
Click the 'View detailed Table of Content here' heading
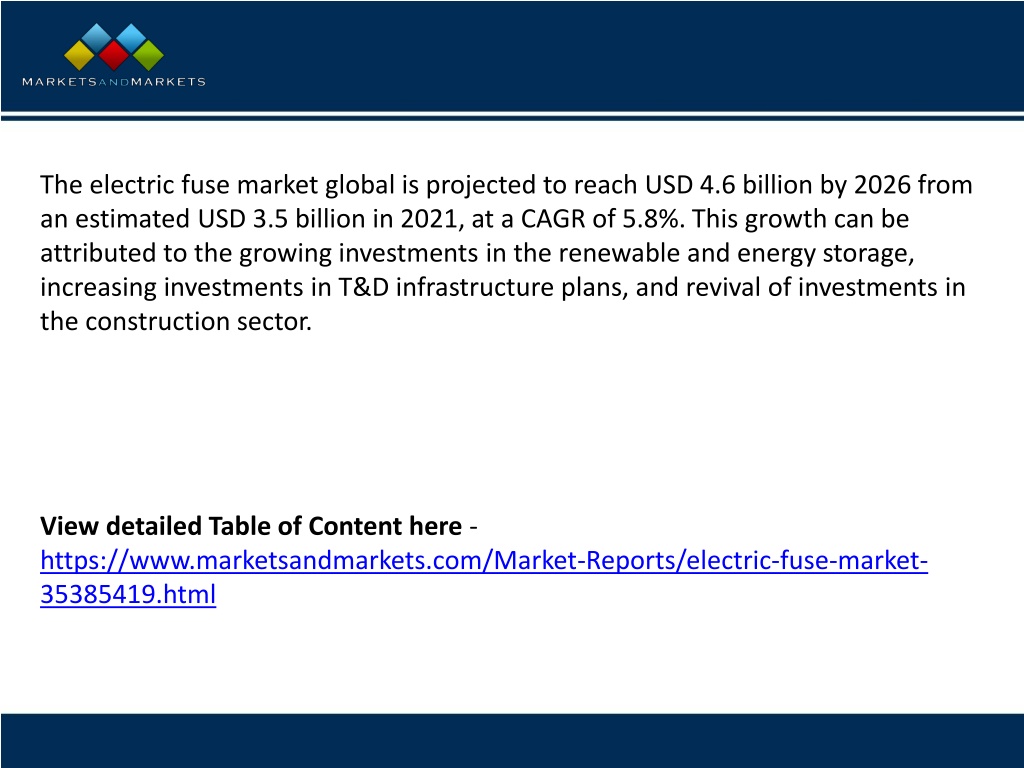coord(251,526)
